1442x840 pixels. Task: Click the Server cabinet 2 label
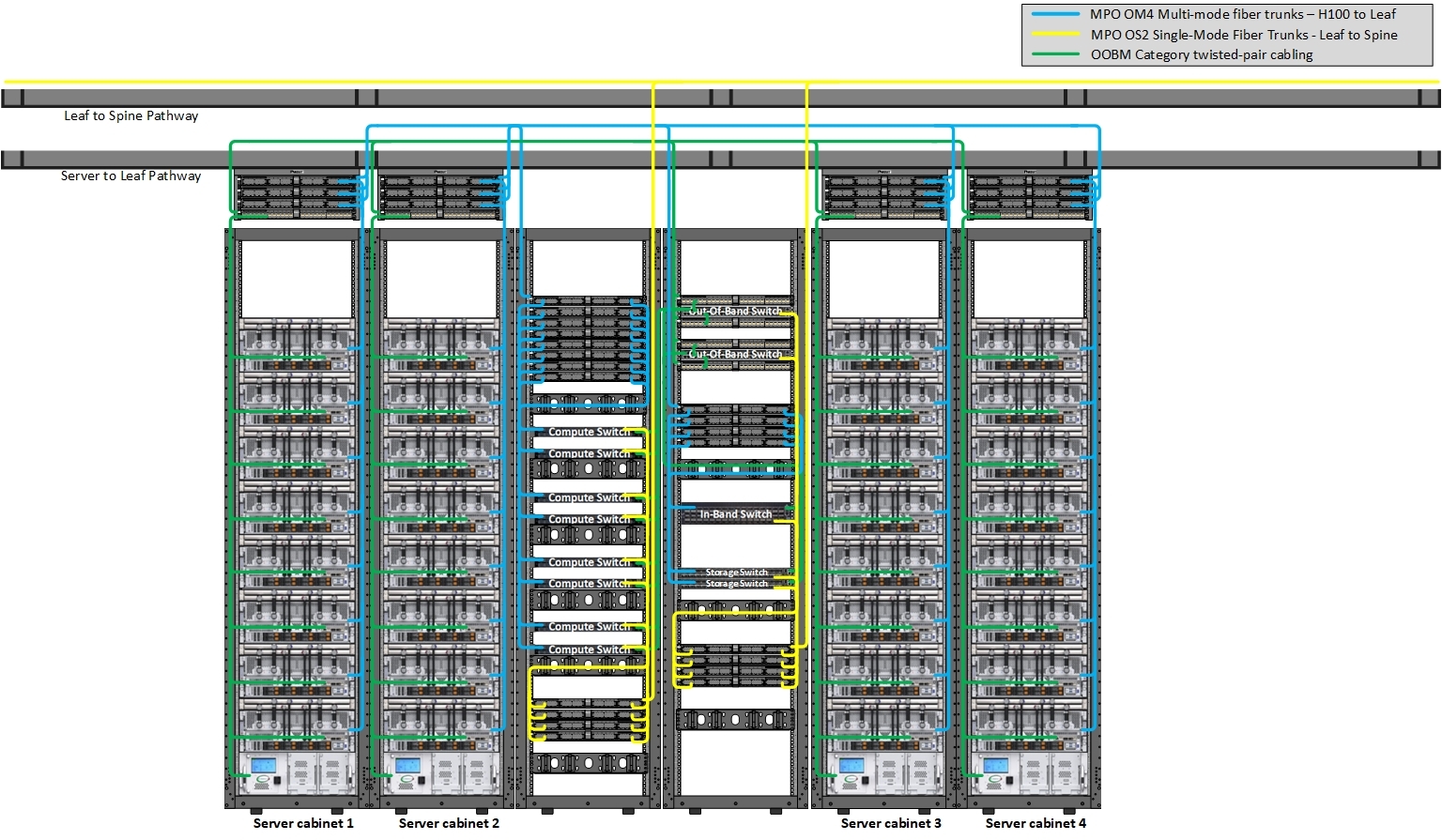click(x=449, y=822)
